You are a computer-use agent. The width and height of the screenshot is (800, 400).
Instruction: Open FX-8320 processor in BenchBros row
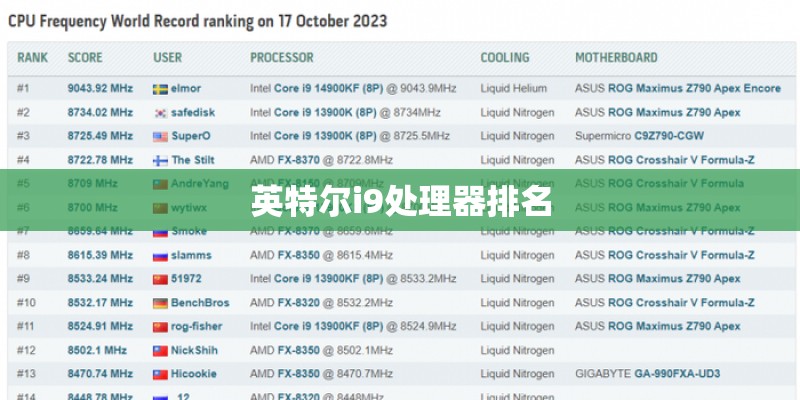tap(298, 303)
